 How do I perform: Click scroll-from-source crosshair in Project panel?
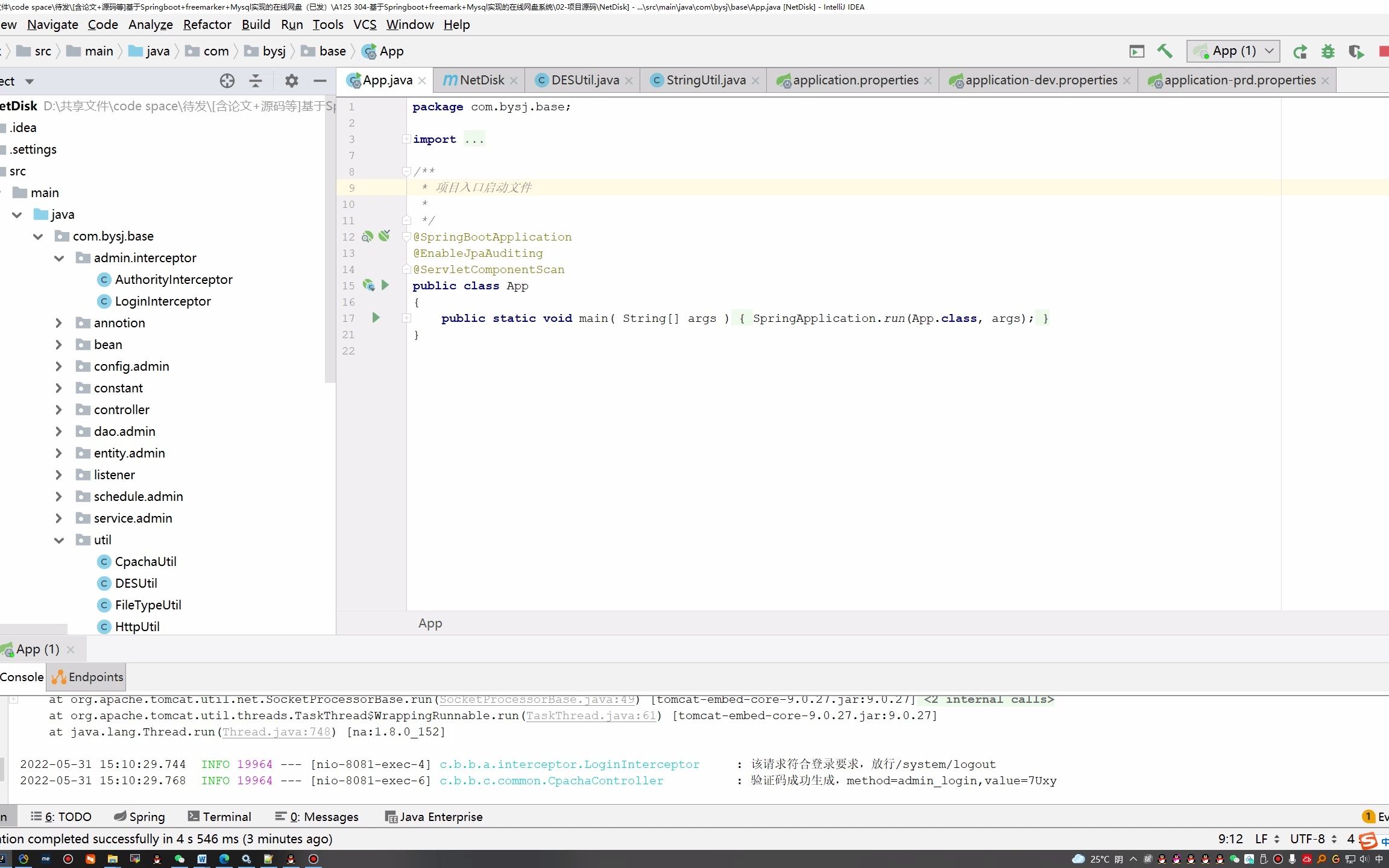click(227, 80)
